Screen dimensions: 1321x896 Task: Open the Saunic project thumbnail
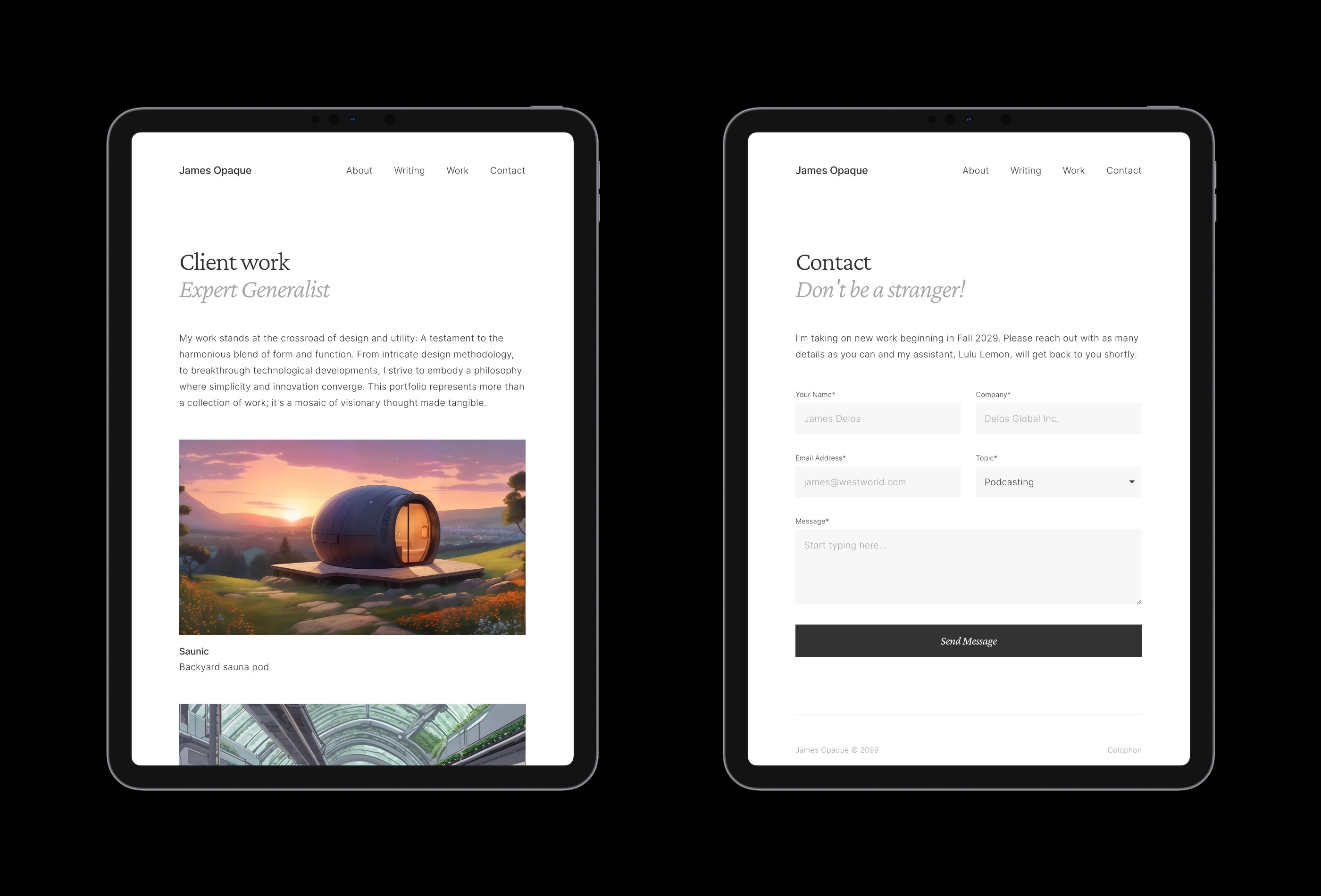tap(352, 537)
